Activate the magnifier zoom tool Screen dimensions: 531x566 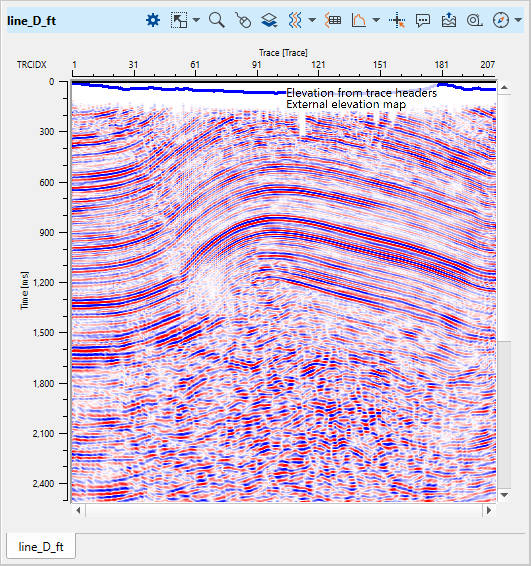[x=217, y=20]
